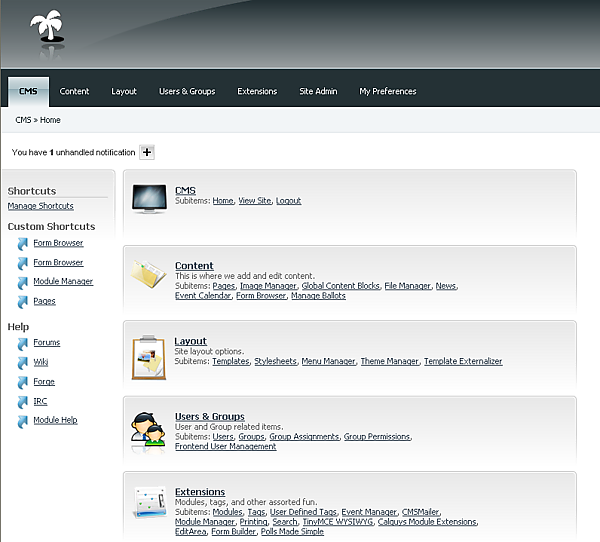
Task: Click the arrow icon beside Forums
Action: tap(23, 343)
